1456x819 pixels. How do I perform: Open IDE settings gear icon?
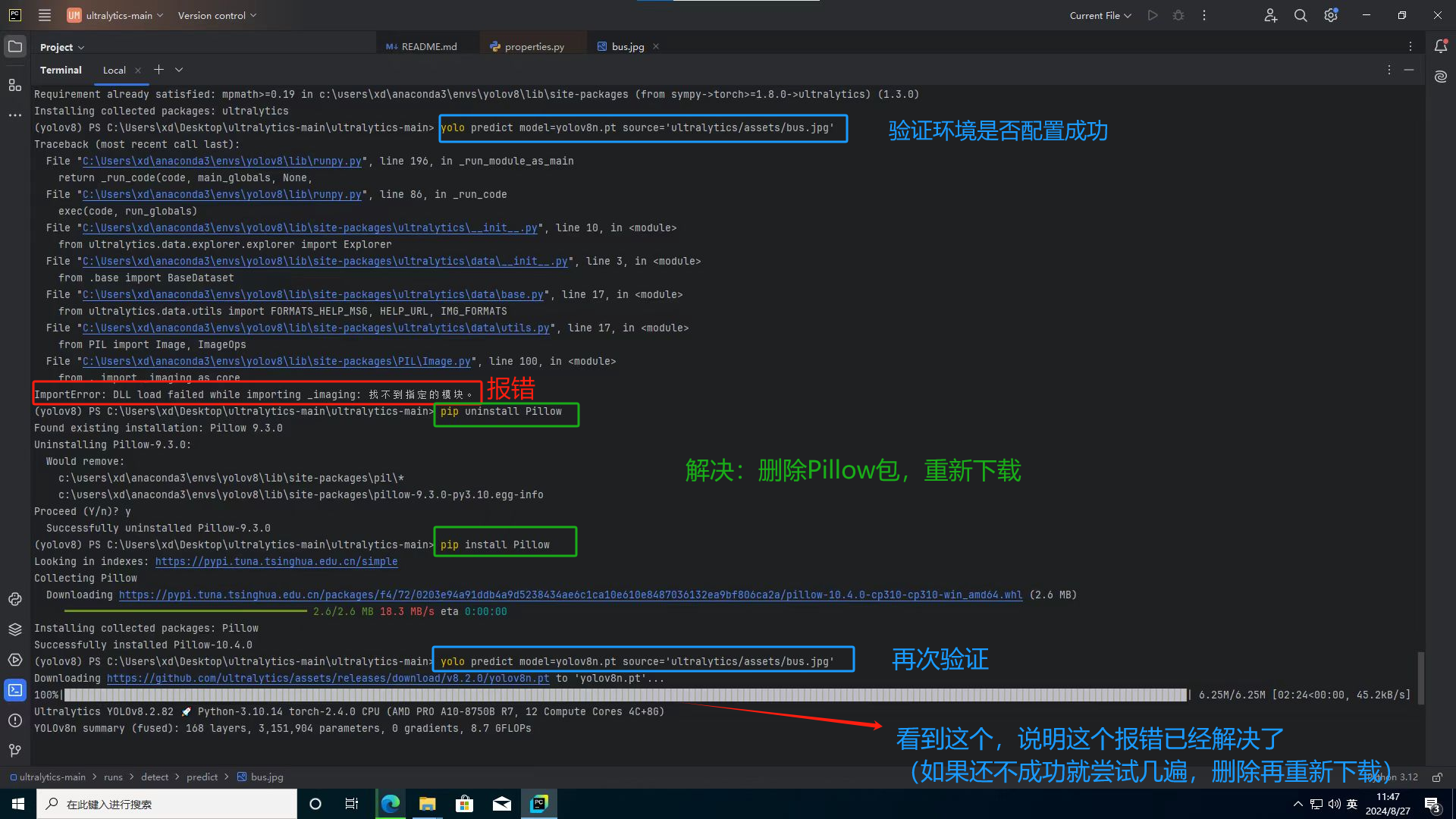pos(1331,15)
